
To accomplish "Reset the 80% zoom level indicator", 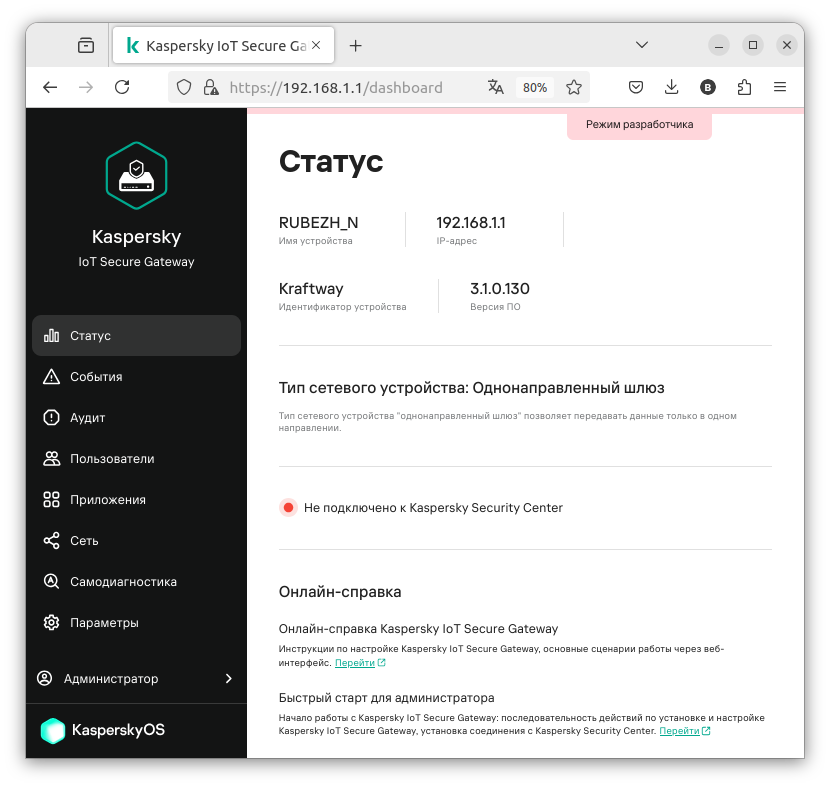I will [x=535, y=87].
